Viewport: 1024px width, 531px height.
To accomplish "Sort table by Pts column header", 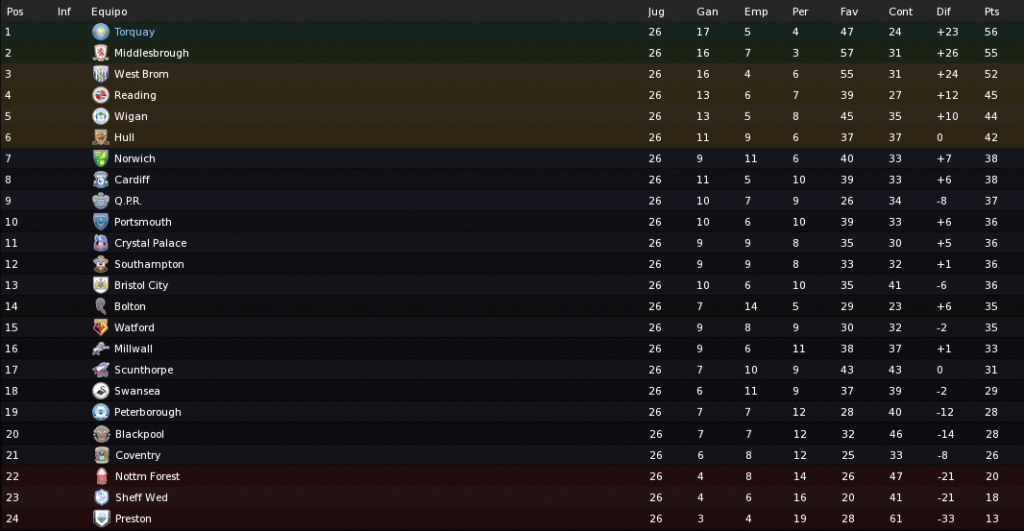I will (992, 11).
